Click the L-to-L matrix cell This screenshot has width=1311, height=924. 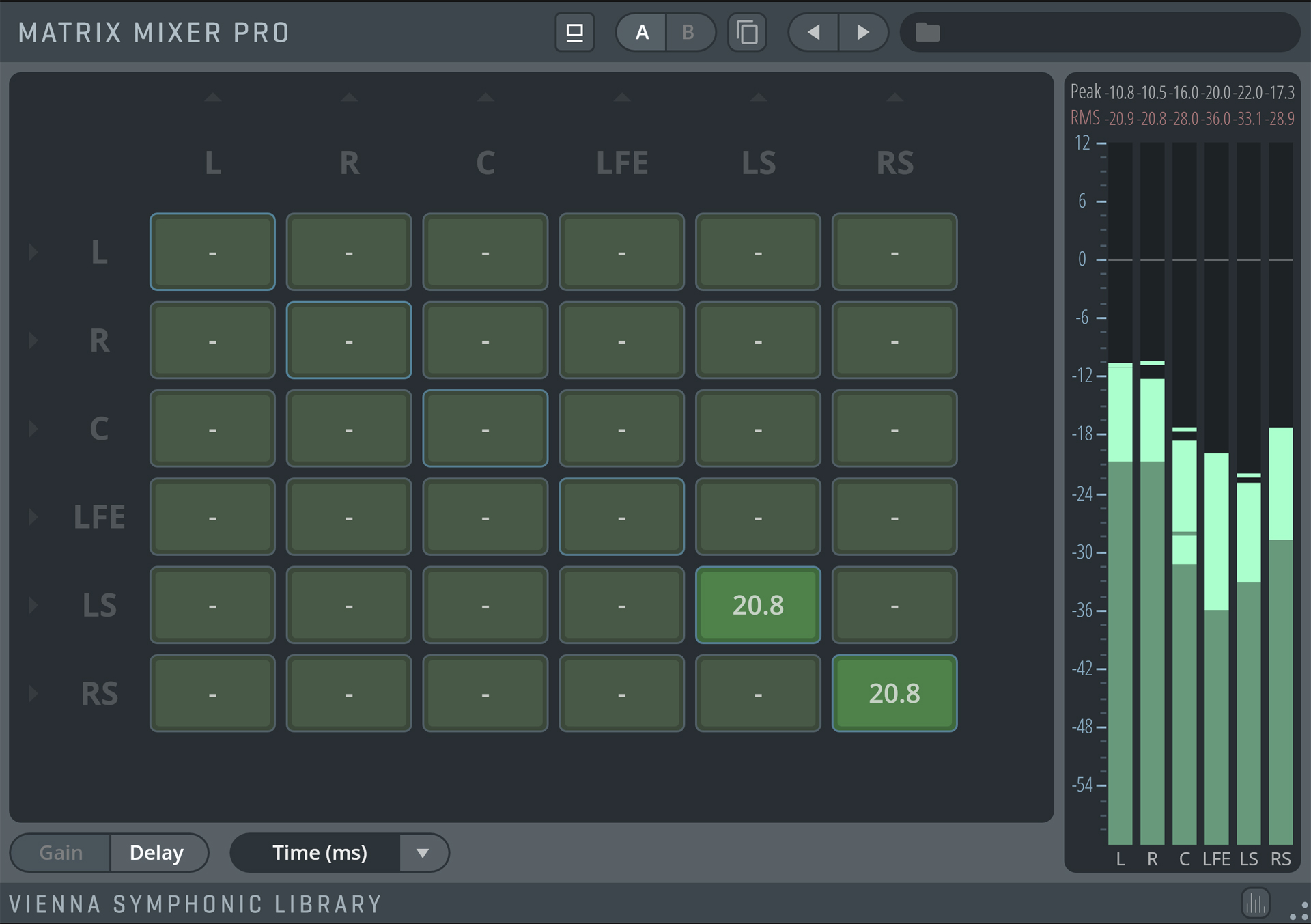[212, 252]
